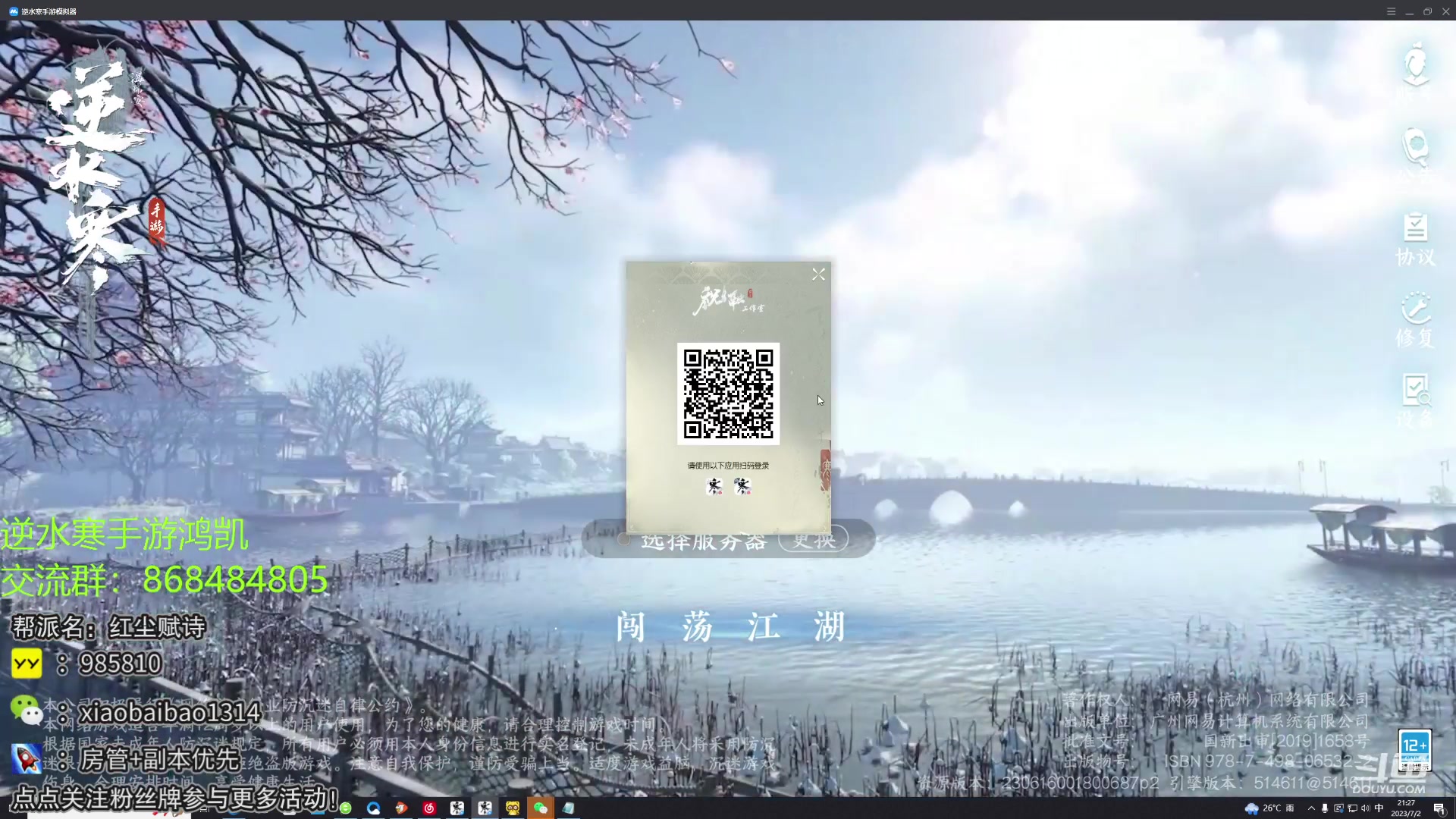Image resolution: width=1456 pixels, height=819 pixels.
Task: Open the weather widget showing 26°C
Action: pyautogui.click(x=1269, y=808)
